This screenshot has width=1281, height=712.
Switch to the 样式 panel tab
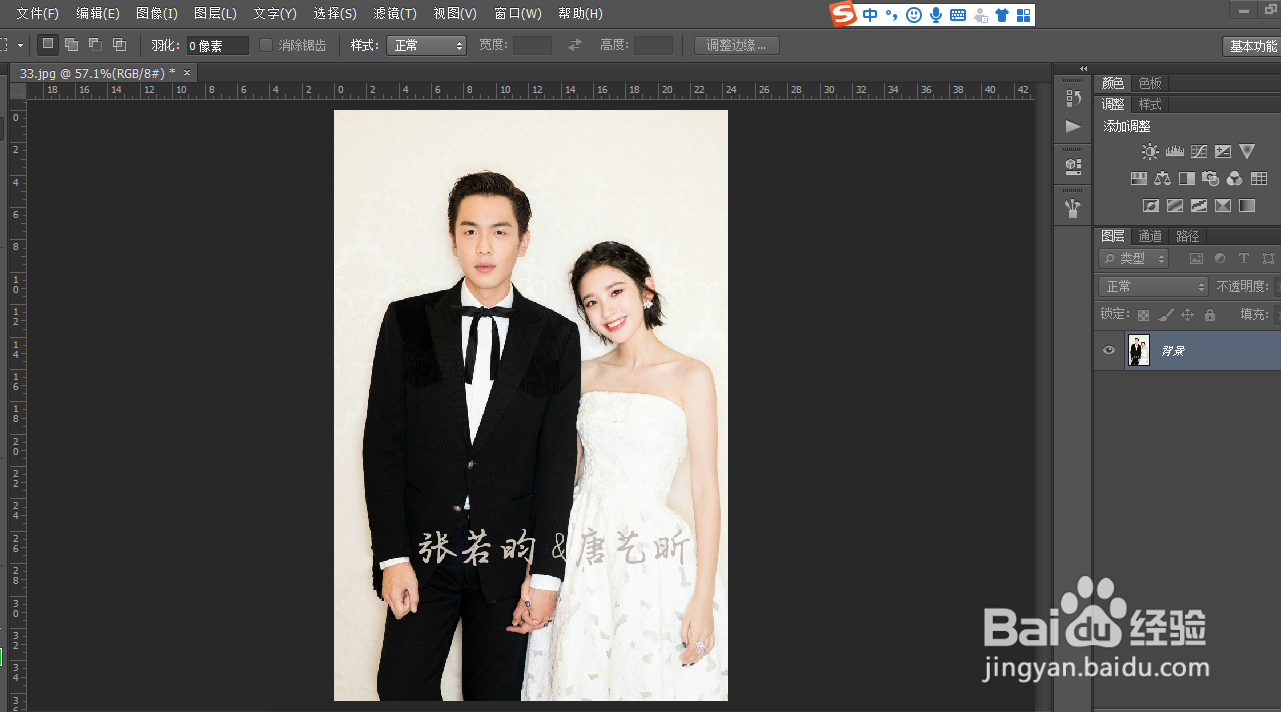pos(1150,104)
